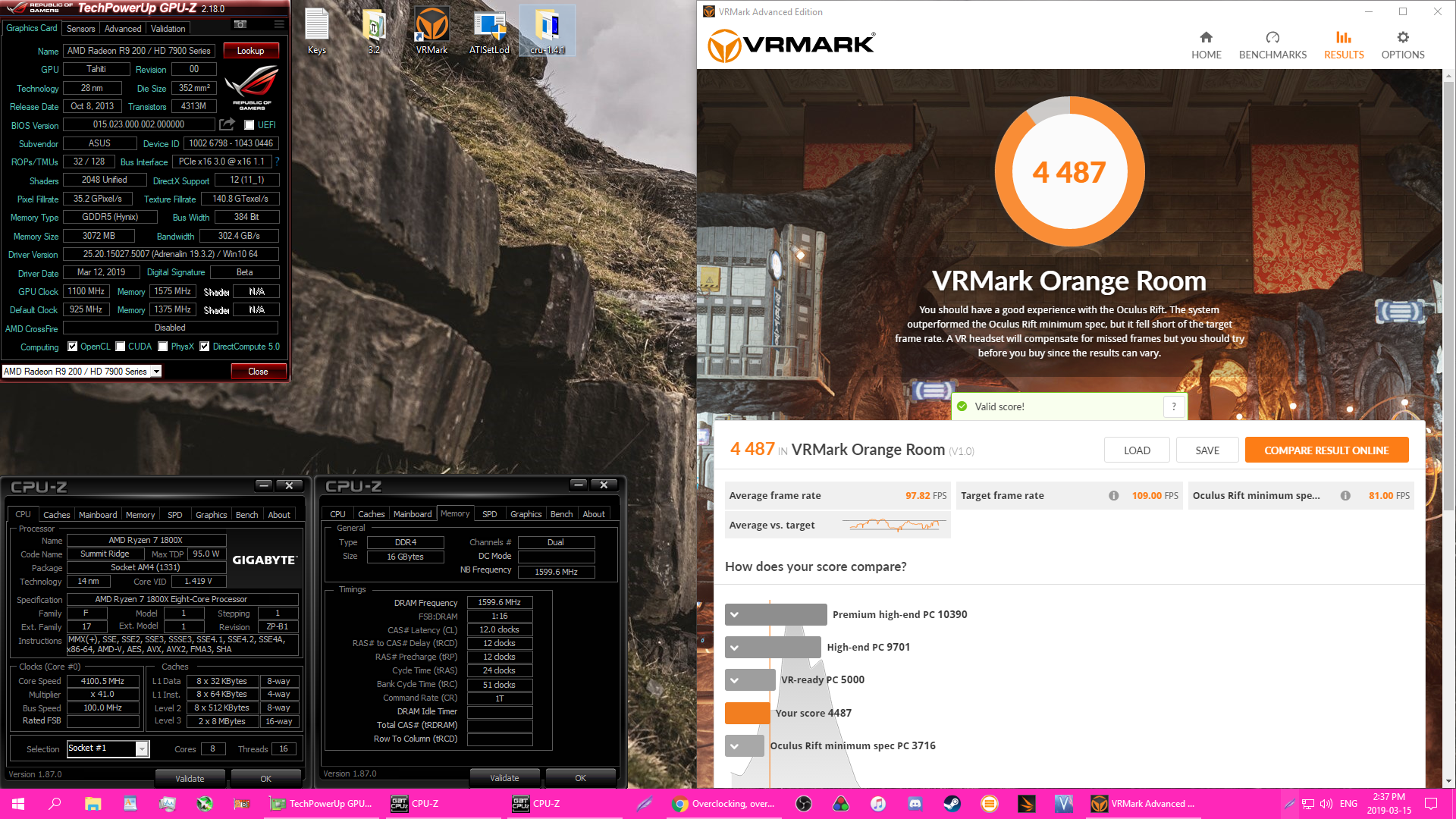Open Discord from the taskbar

[x=915, y=804]
